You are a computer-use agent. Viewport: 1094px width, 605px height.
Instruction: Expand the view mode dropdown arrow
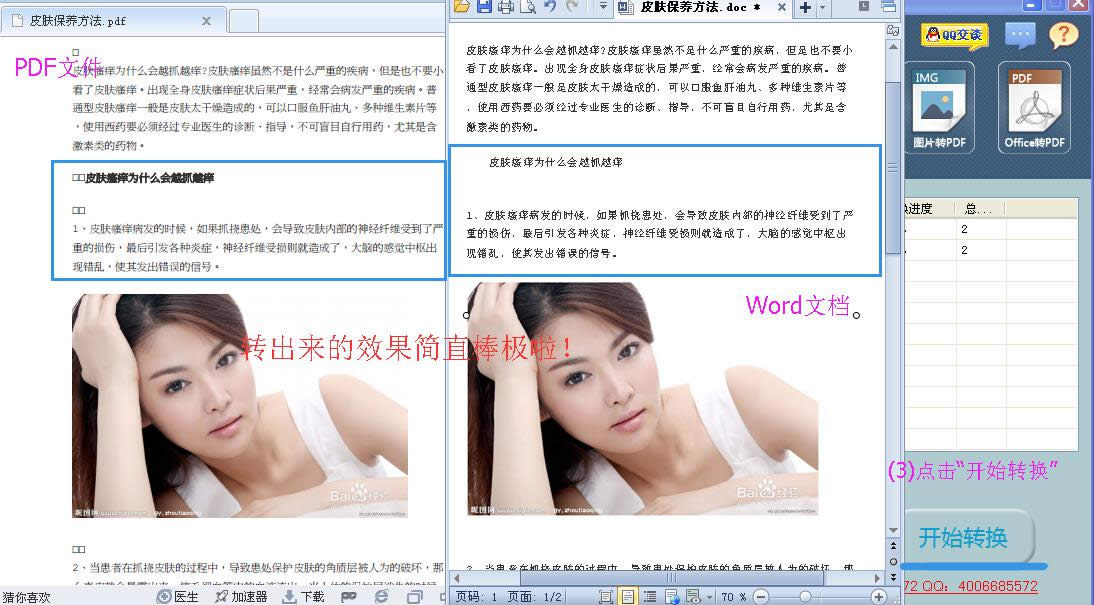click(x=709, y=597)
